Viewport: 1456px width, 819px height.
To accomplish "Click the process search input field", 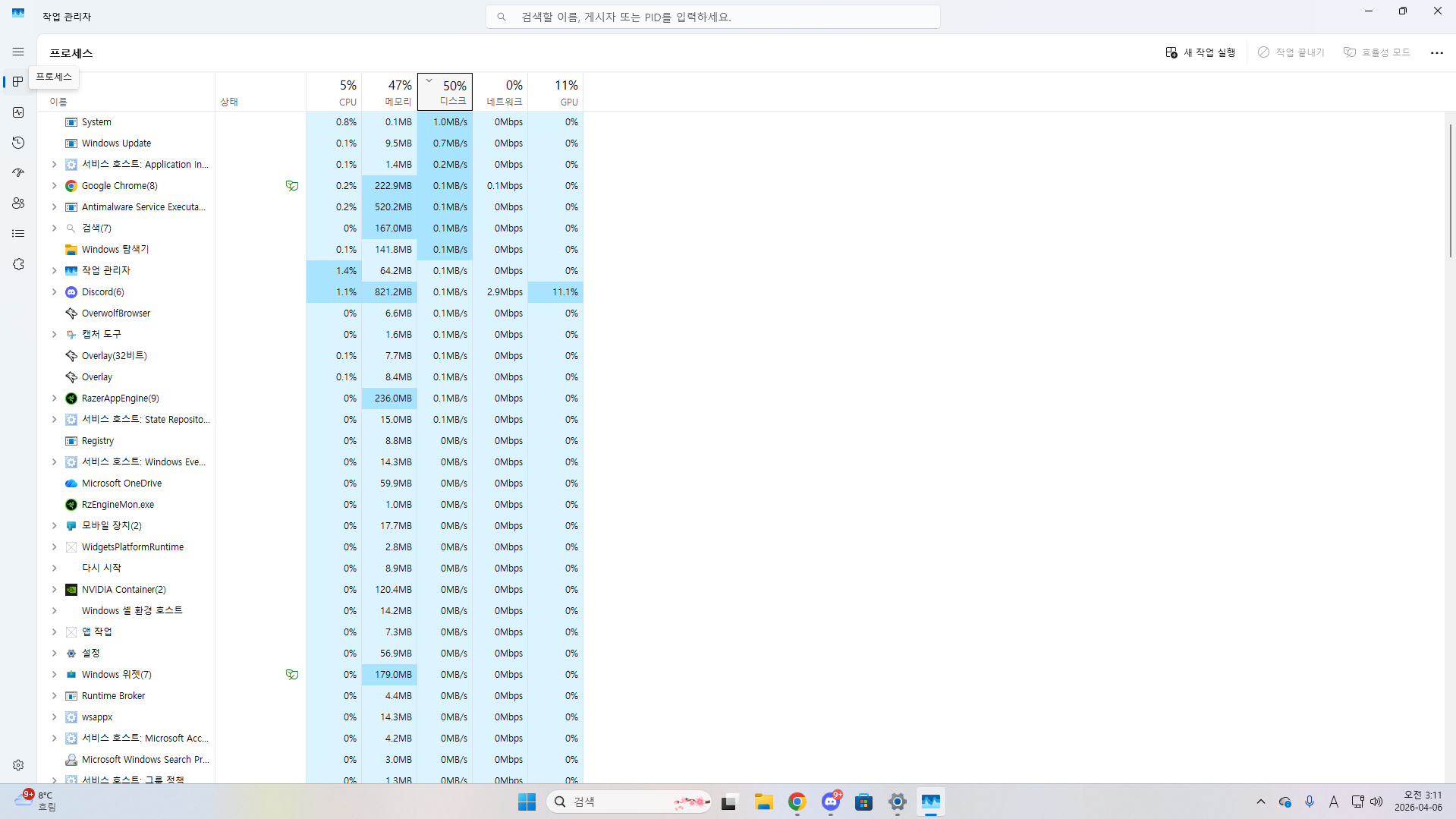I will coord(713,17).
